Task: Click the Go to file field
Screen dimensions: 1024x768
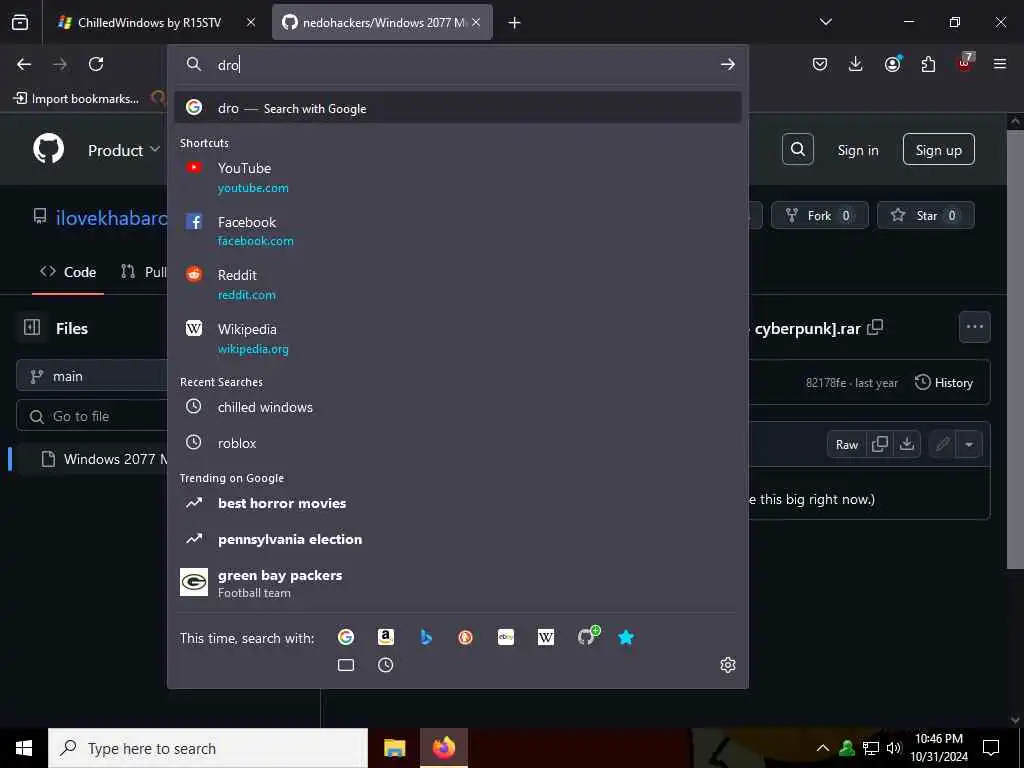Action: 91,416
